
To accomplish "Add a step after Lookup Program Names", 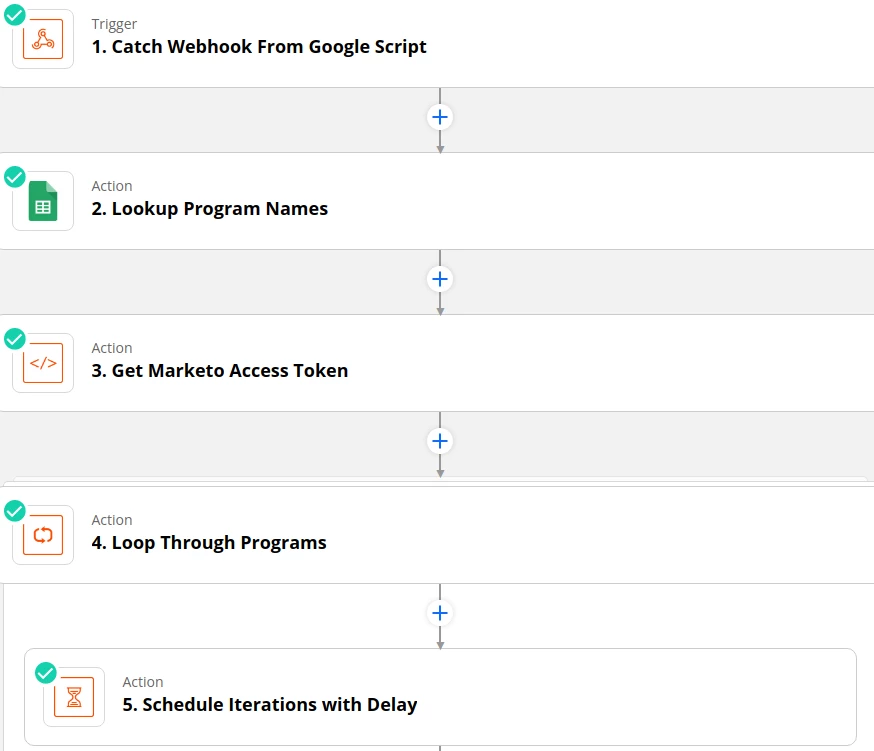I will coord(439,279).
